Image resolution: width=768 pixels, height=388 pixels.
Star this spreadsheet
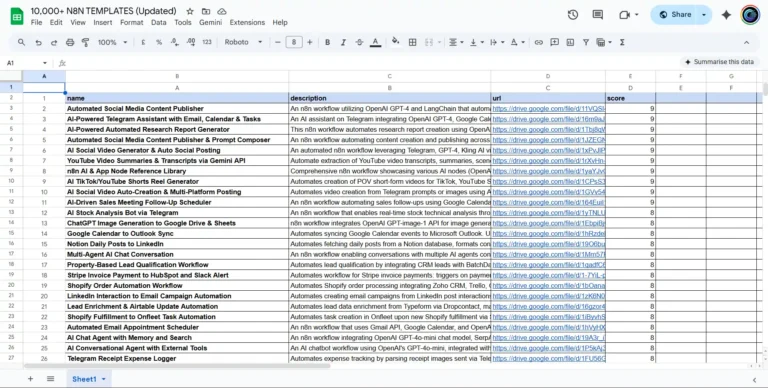(x=190, y=11)
